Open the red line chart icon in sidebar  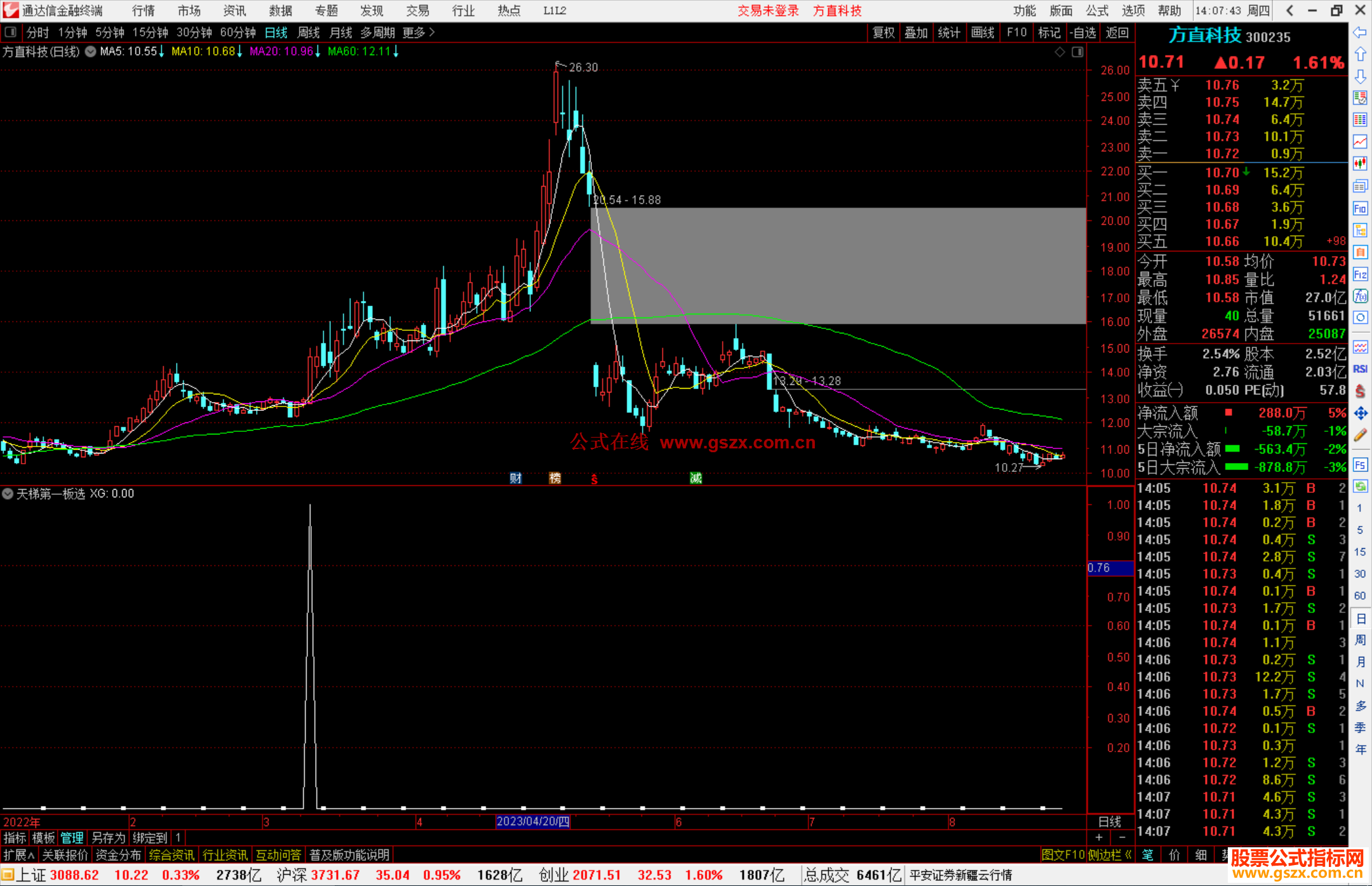[x=1360, y=142]
